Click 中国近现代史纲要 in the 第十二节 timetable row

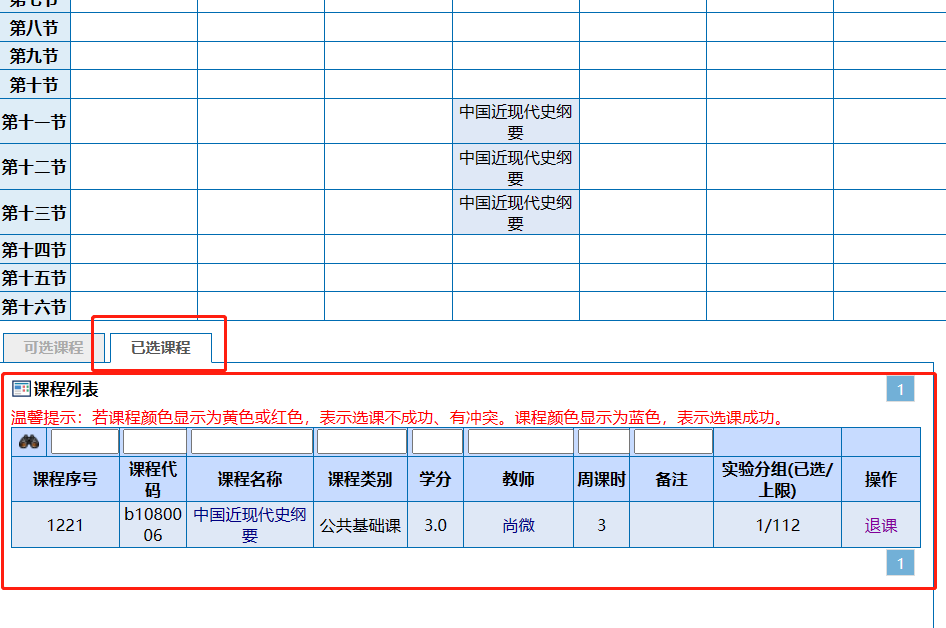[516, 167]
